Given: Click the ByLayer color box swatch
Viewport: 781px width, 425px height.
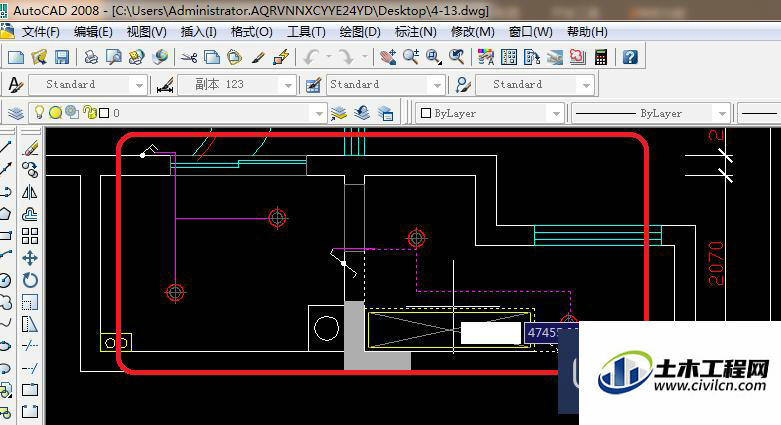Looking at the screenshot, I should (426, 113).
